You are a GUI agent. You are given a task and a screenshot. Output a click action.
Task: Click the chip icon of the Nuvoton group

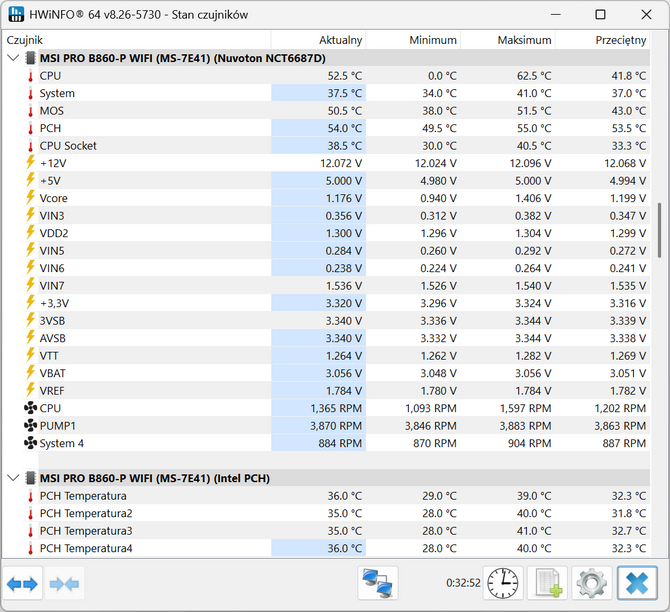click(x=30, y=58)
